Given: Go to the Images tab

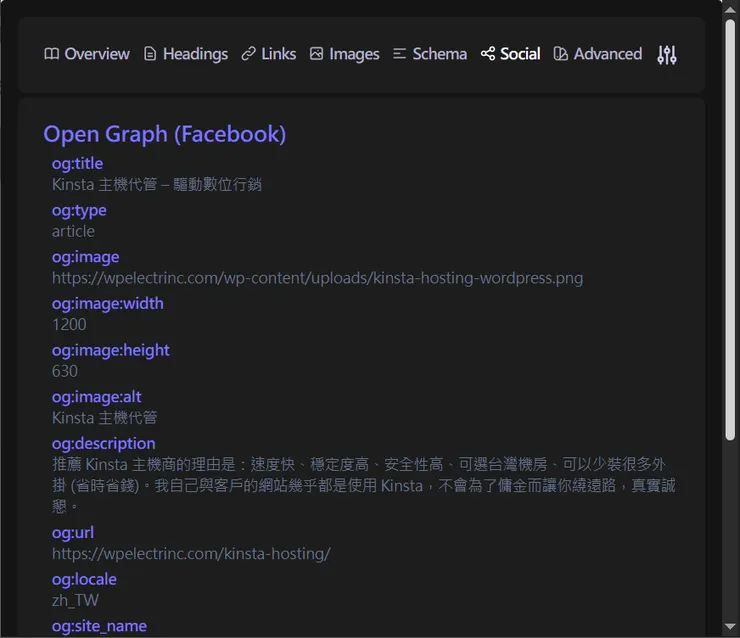Looking at the screenshot, I should pos(345,54).
